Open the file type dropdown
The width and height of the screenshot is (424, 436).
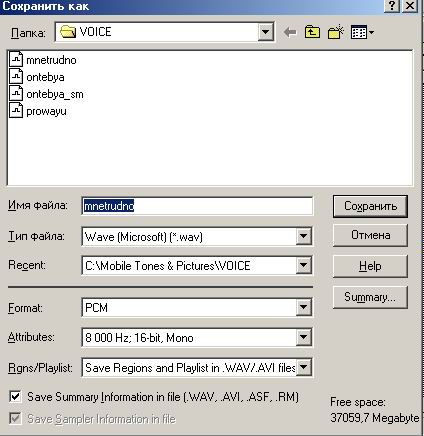coord(303,236)
